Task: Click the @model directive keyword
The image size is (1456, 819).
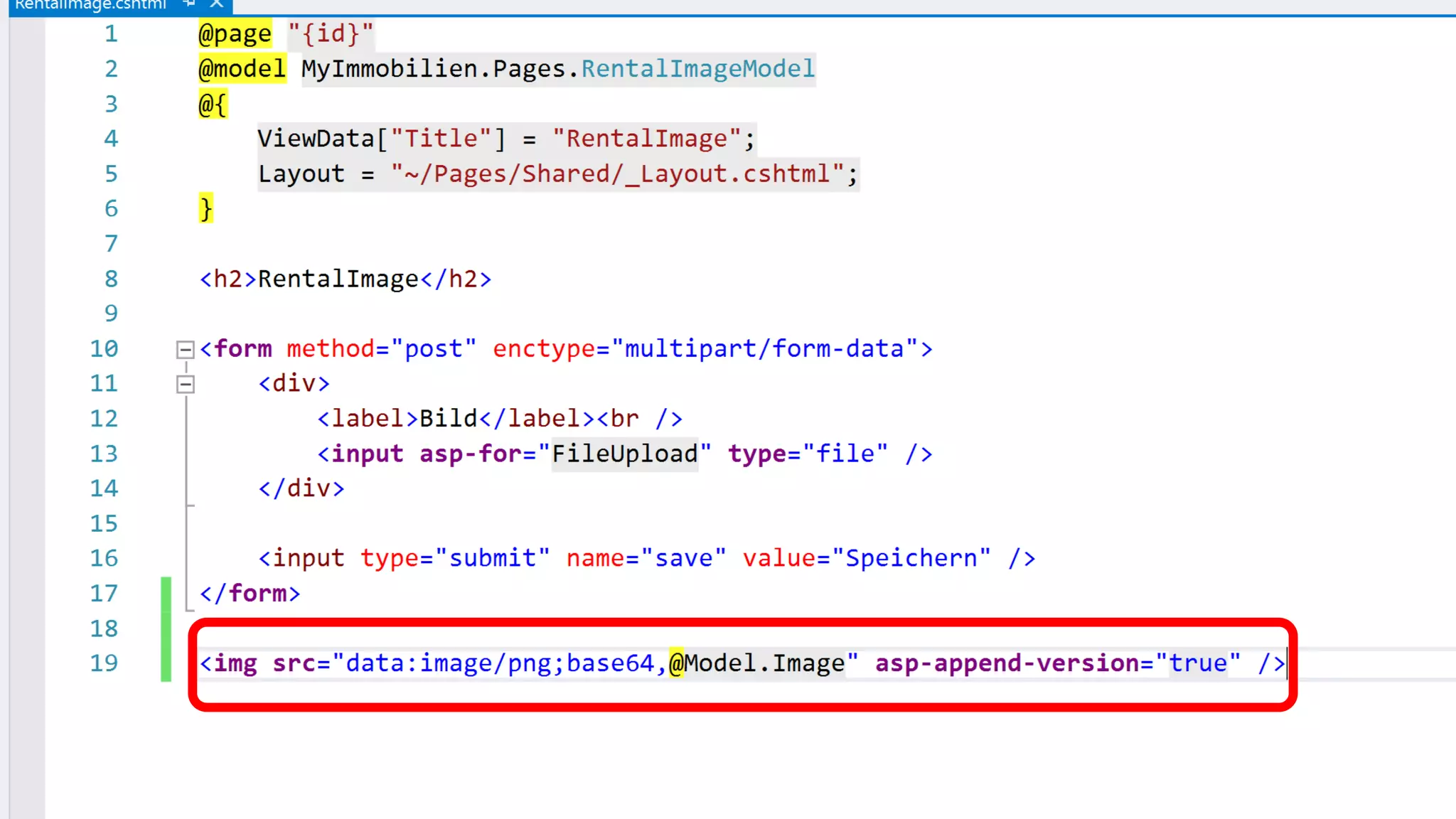Action: [242, 69]
